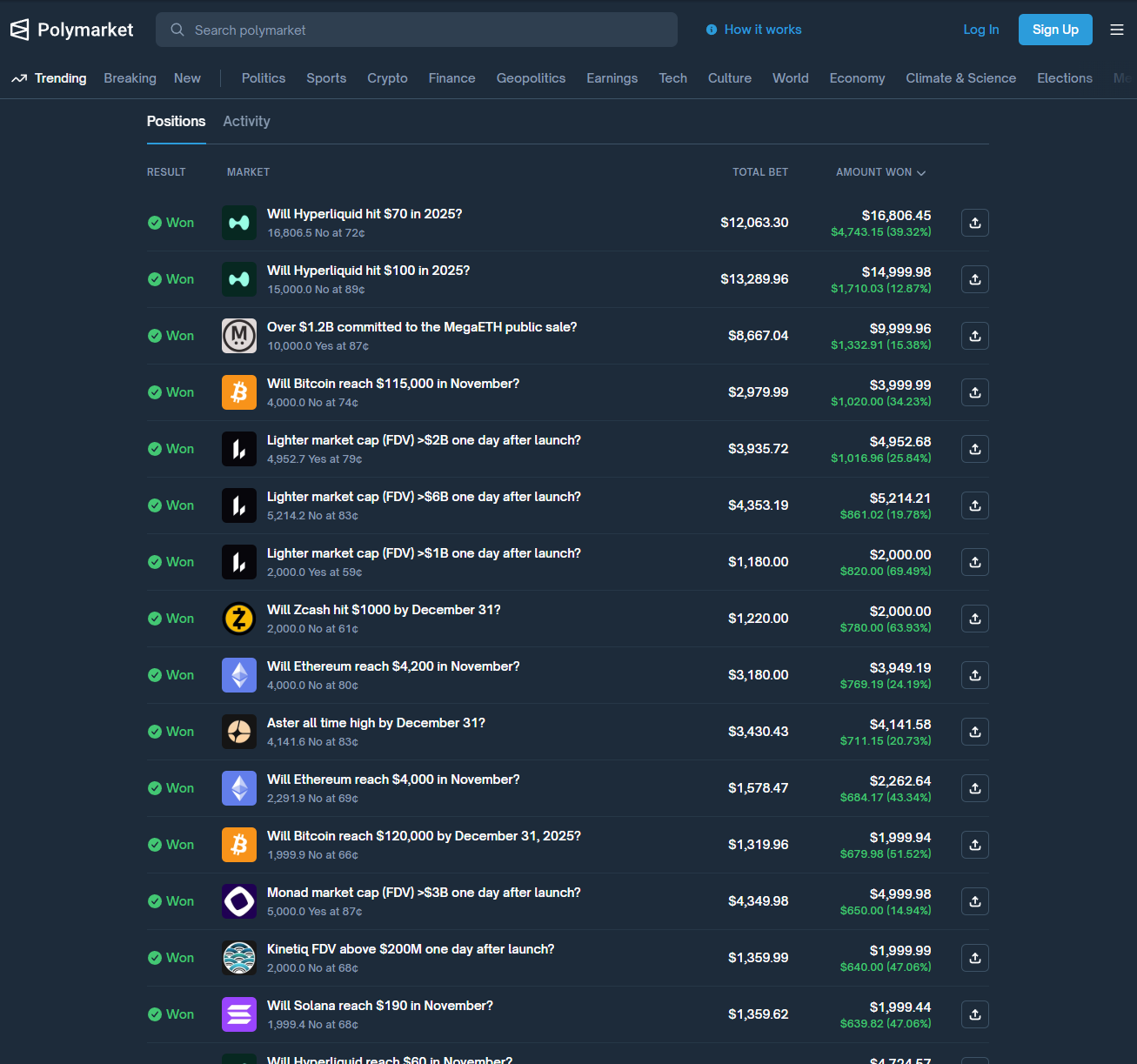
Task: Click share icon for MegaETH public sale row
Action: point(974,336)
